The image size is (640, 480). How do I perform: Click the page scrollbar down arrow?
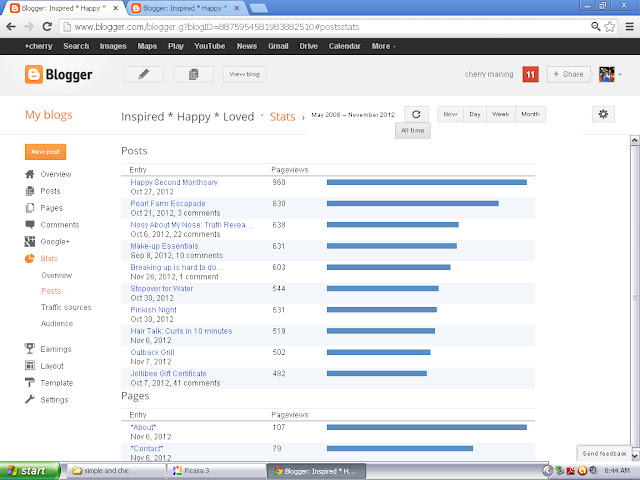[635, 455]
